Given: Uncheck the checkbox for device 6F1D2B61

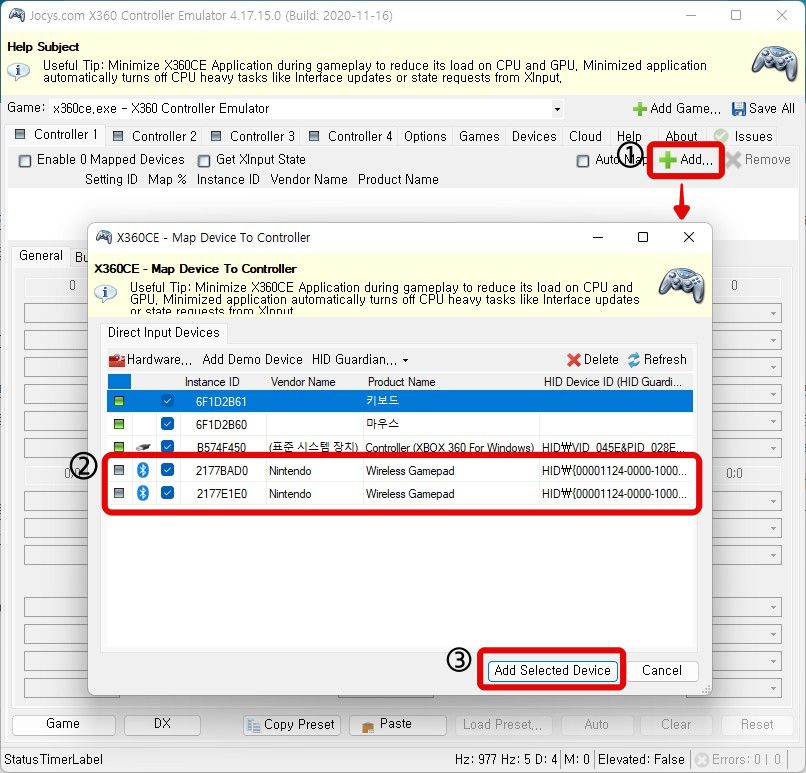Looking at the screenshot, I should 167,400.
